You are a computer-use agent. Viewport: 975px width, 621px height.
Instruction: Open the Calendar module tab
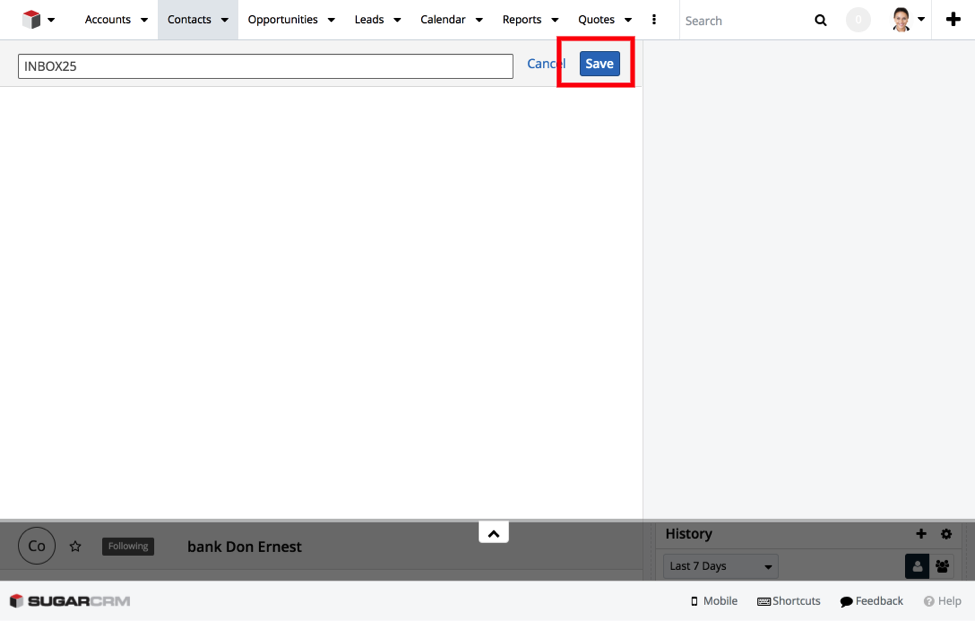tap(443, 19)
